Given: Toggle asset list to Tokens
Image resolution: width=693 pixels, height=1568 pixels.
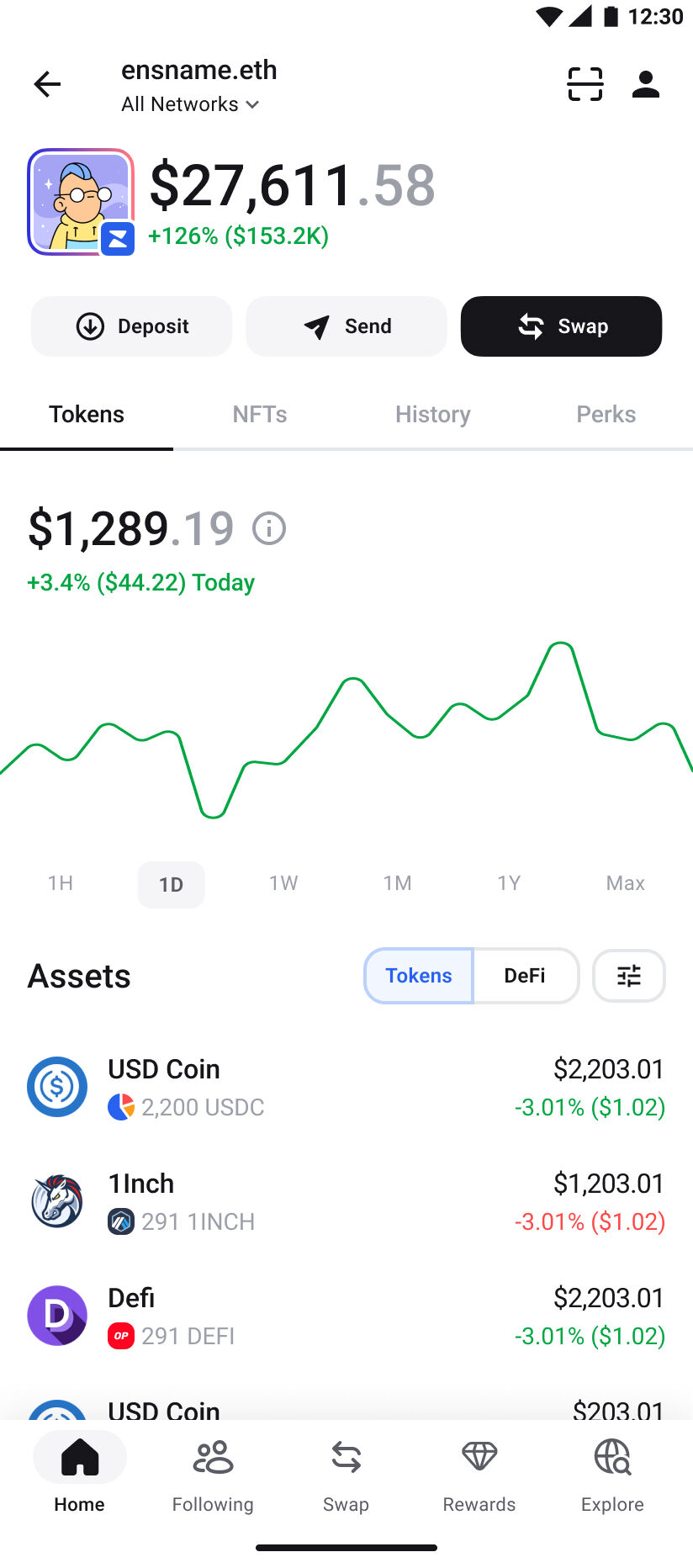Looking at the screenshot, I should 419,976.
